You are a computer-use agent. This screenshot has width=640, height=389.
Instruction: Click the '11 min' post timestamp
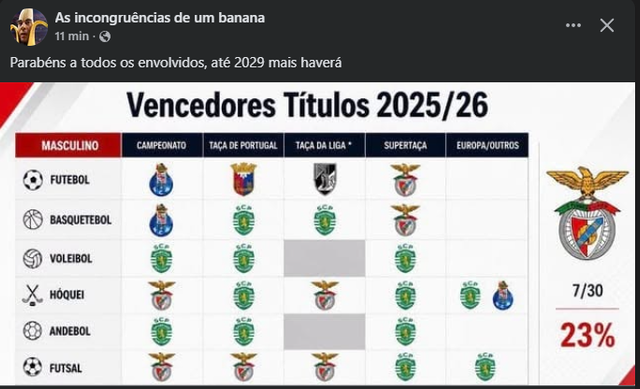[72, 36]
